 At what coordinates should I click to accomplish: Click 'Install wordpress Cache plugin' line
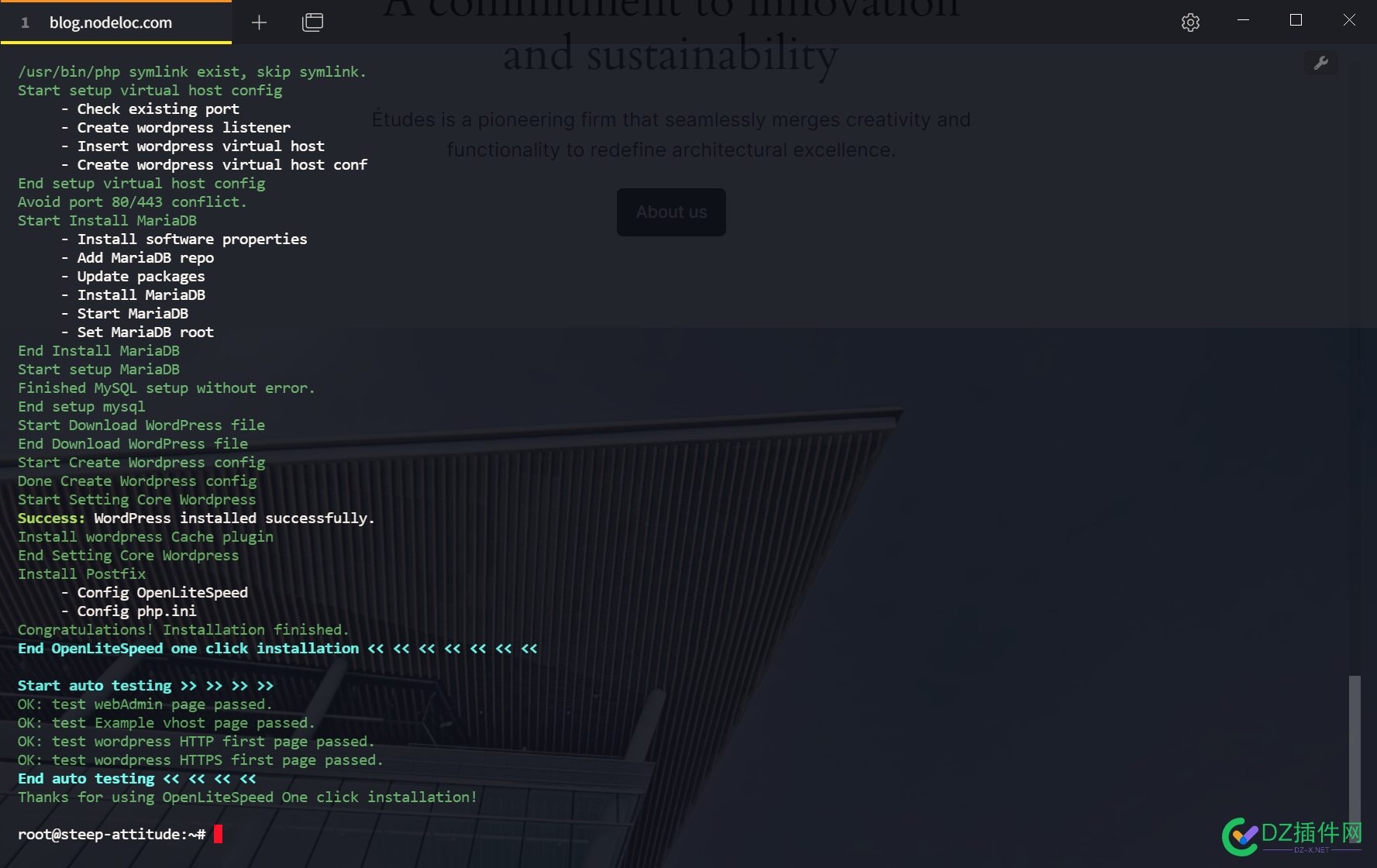coord(146,537)
